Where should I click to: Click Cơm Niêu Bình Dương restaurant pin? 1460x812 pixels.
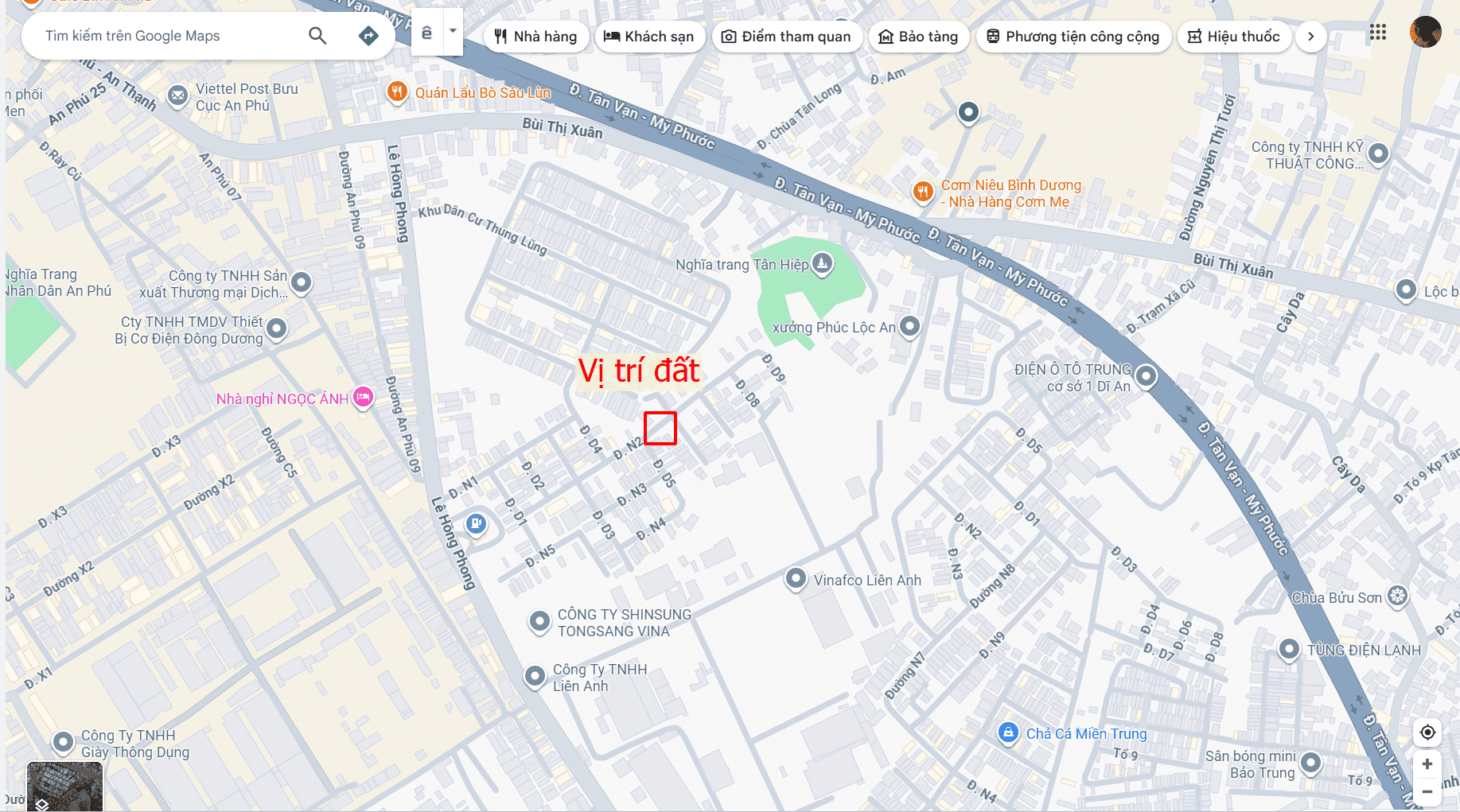[923, 191]
